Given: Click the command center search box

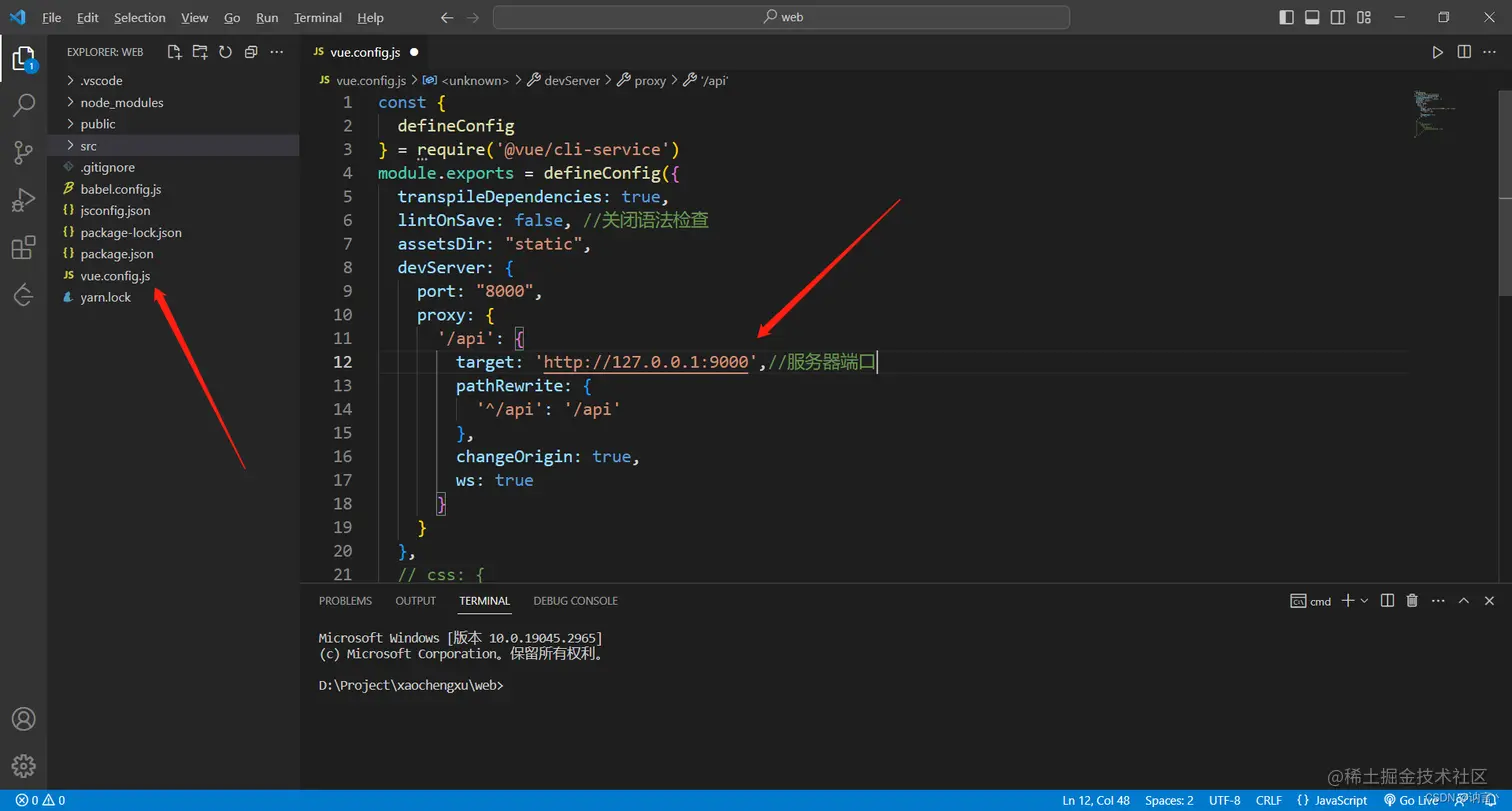Looking at the screenshot, I should click(x=781, y=17).
